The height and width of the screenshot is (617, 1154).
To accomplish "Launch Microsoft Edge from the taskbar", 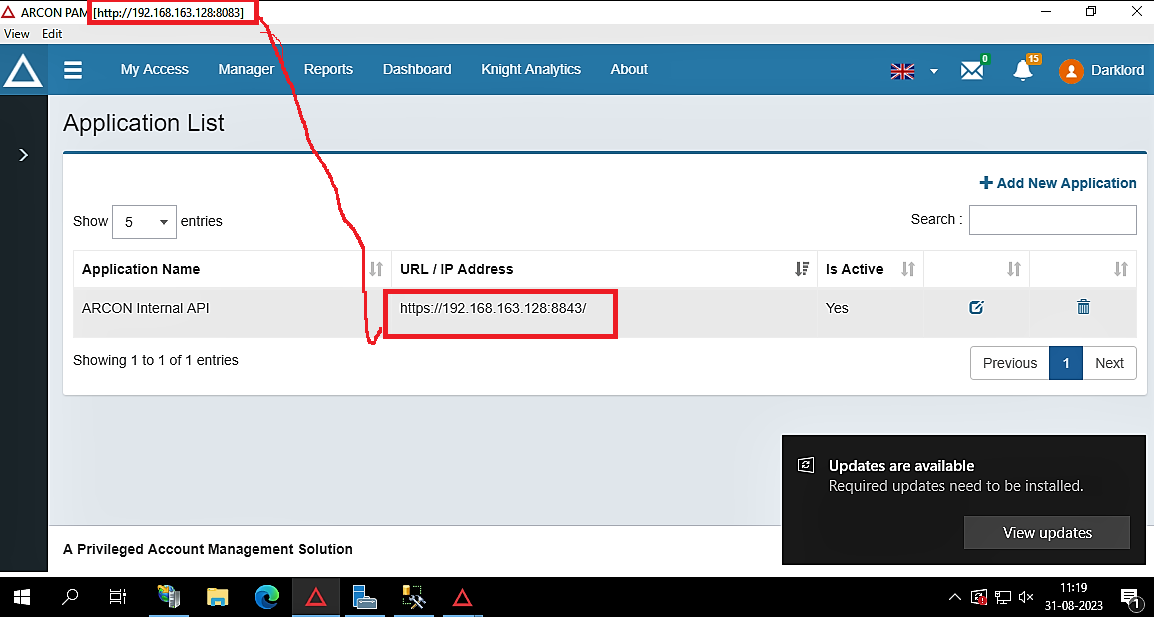I will click(267, 597).
